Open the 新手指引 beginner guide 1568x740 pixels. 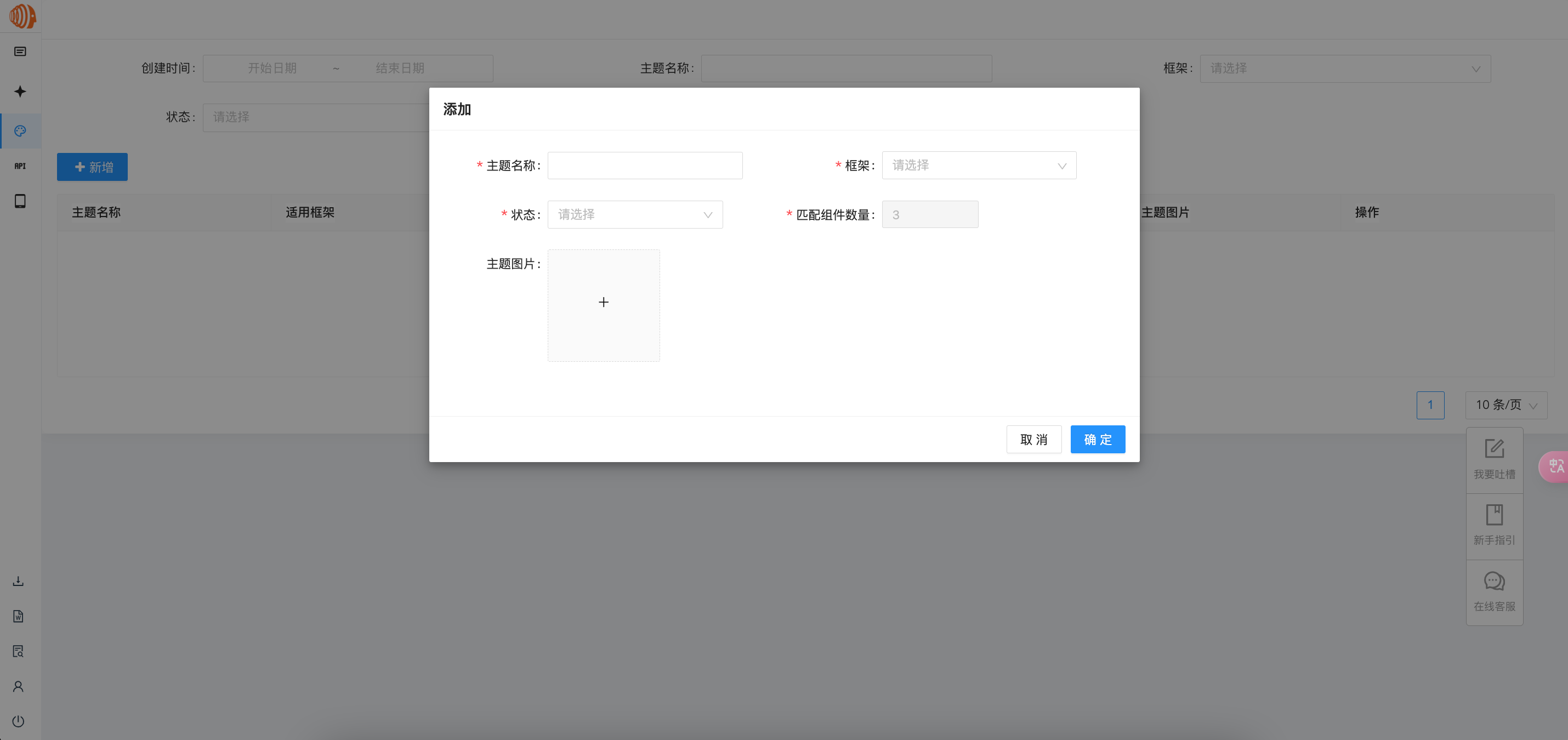(1495, 525)
